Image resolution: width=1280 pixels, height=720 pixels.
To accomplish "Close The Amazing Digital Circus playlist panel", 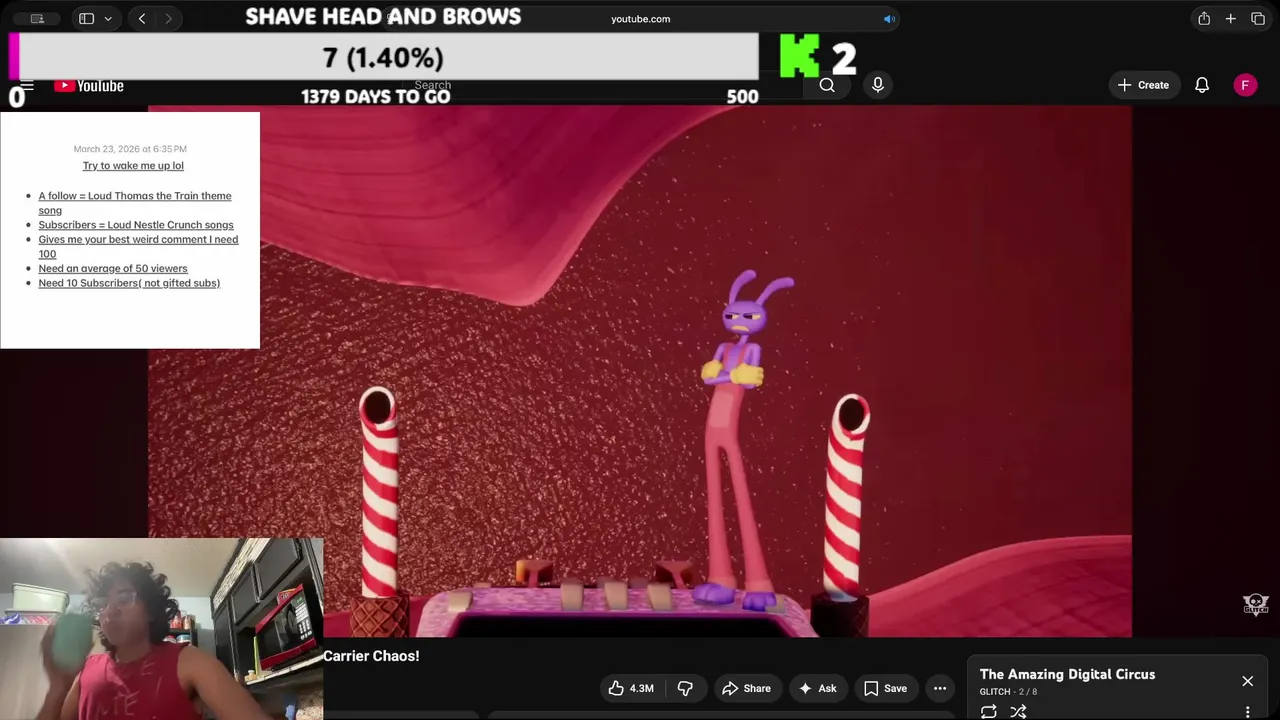I will [x=1247, y=681].
